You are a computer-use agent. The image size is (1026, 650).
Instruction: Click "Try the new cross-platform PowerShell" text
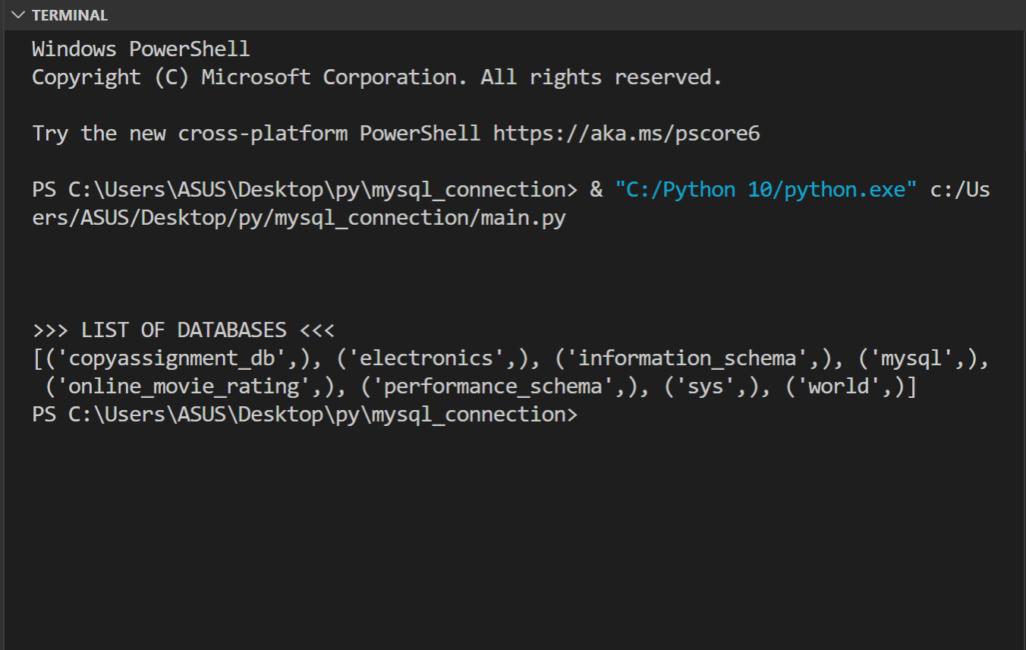tap(257, 133)
